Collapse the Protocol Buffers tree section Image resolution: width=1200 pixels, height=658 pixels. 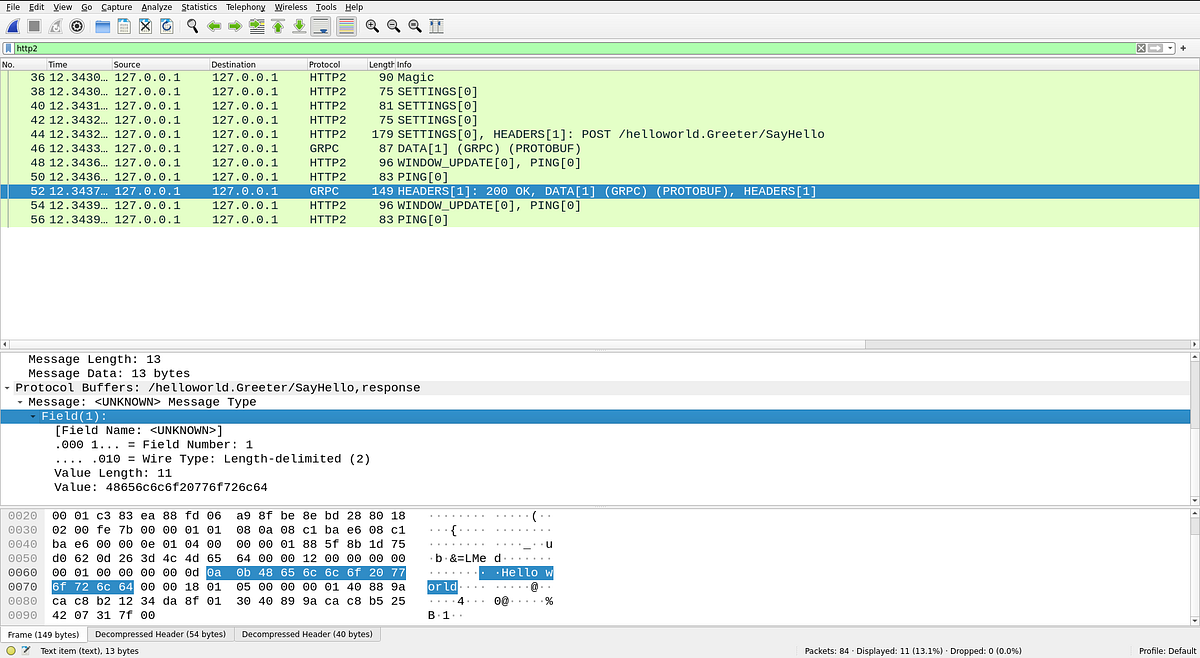click(7, 388)
